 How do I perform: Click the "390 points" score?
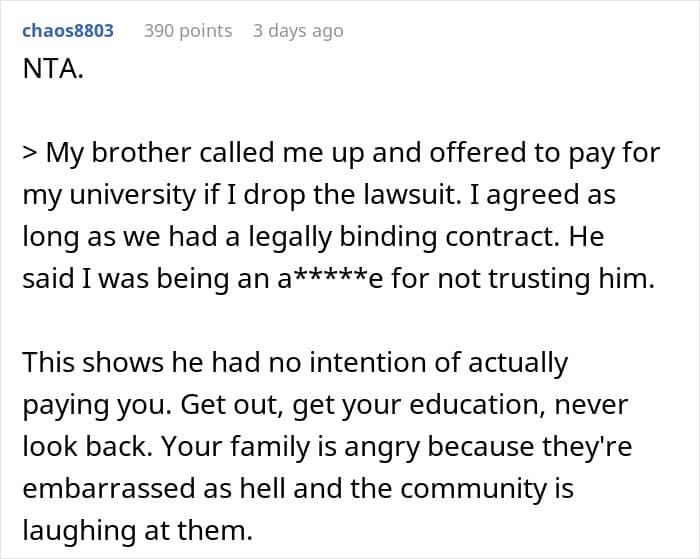coord(188,31)
